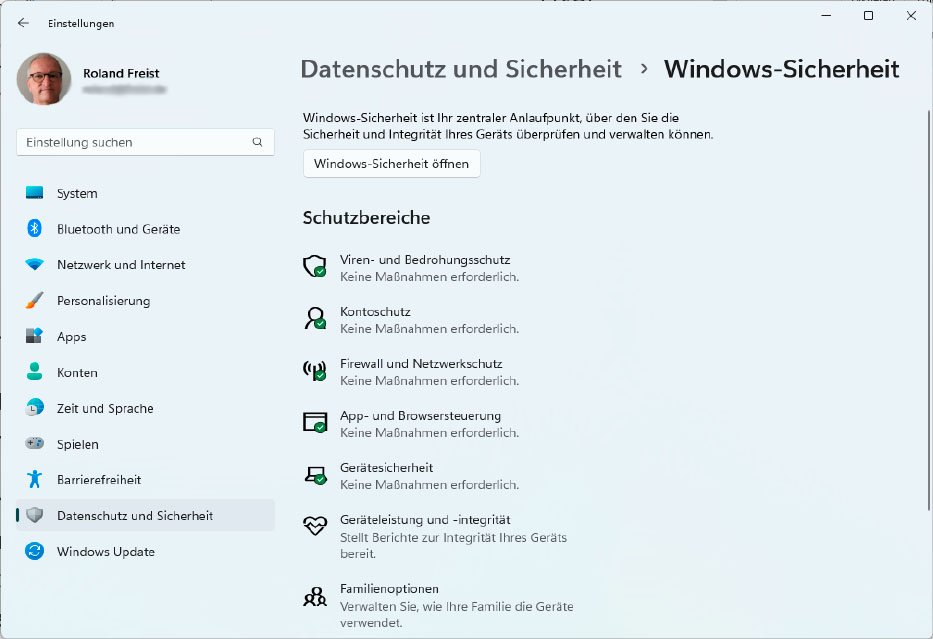Click the Windows-Sicherheit öffnen button

392,164
